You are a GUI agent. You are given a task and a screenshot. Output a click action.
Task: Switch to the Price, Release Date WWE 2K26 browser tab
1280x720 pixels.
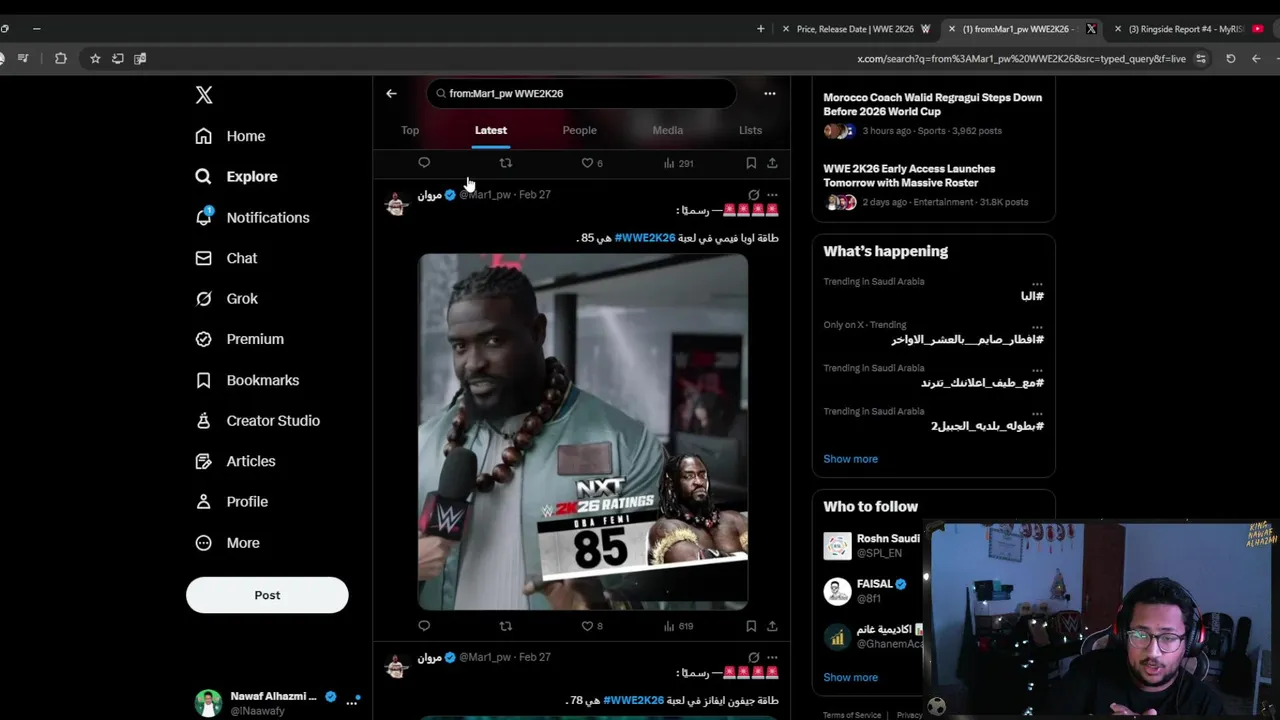coord(856,29)
